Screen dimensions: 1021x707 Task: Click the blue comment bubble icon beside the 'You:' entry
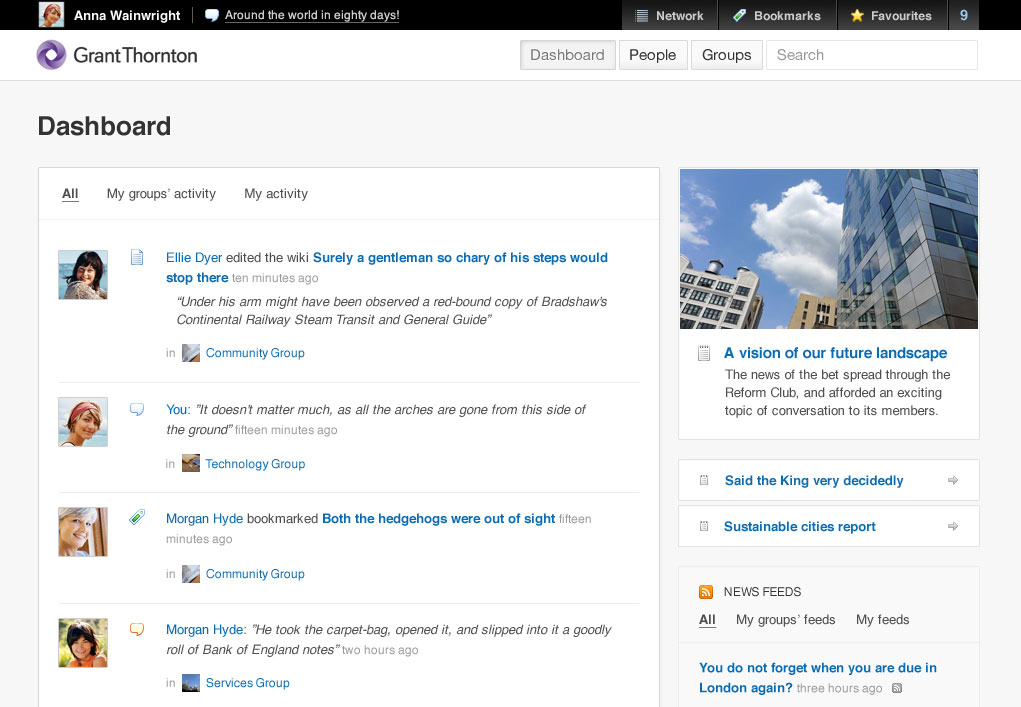[137, 409]
